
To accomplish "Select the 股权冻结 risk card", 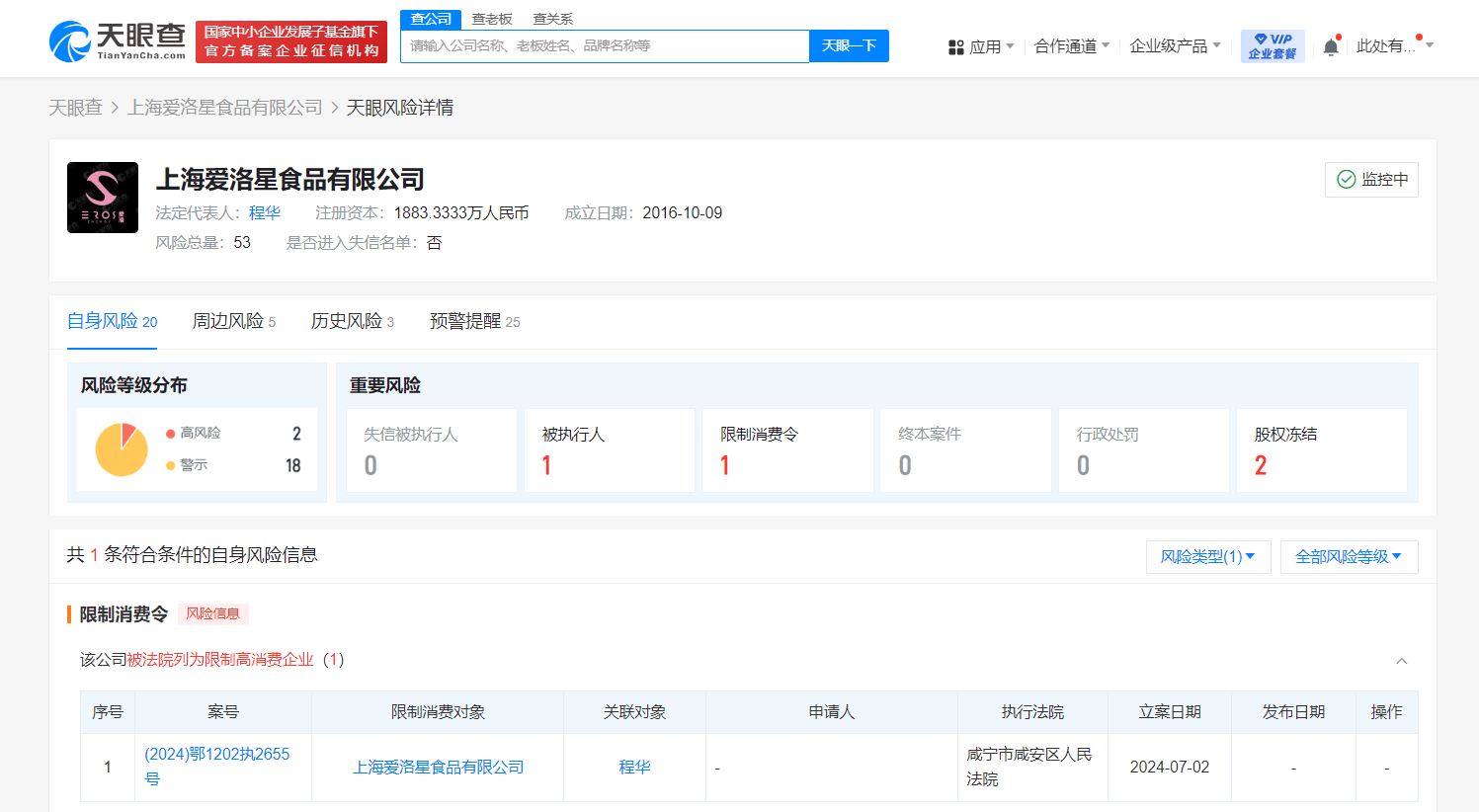I will [1322, 450].
